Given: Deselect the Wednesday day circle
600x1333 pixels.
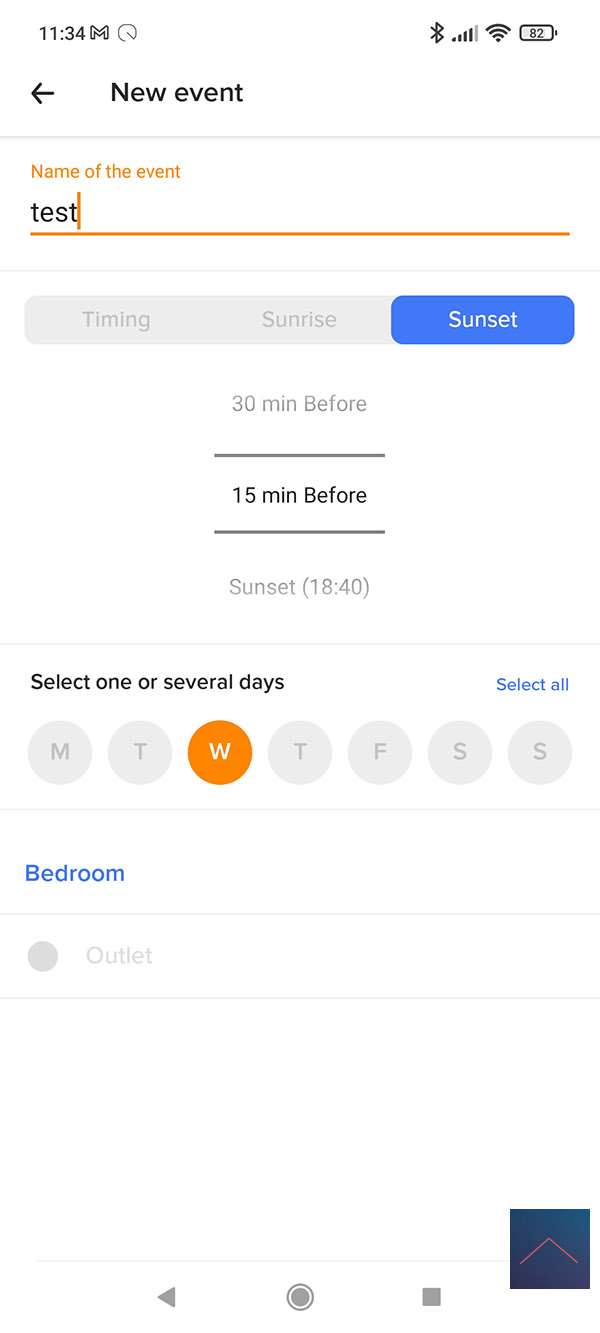Looking at the screenshot, I should click(220, 752).
